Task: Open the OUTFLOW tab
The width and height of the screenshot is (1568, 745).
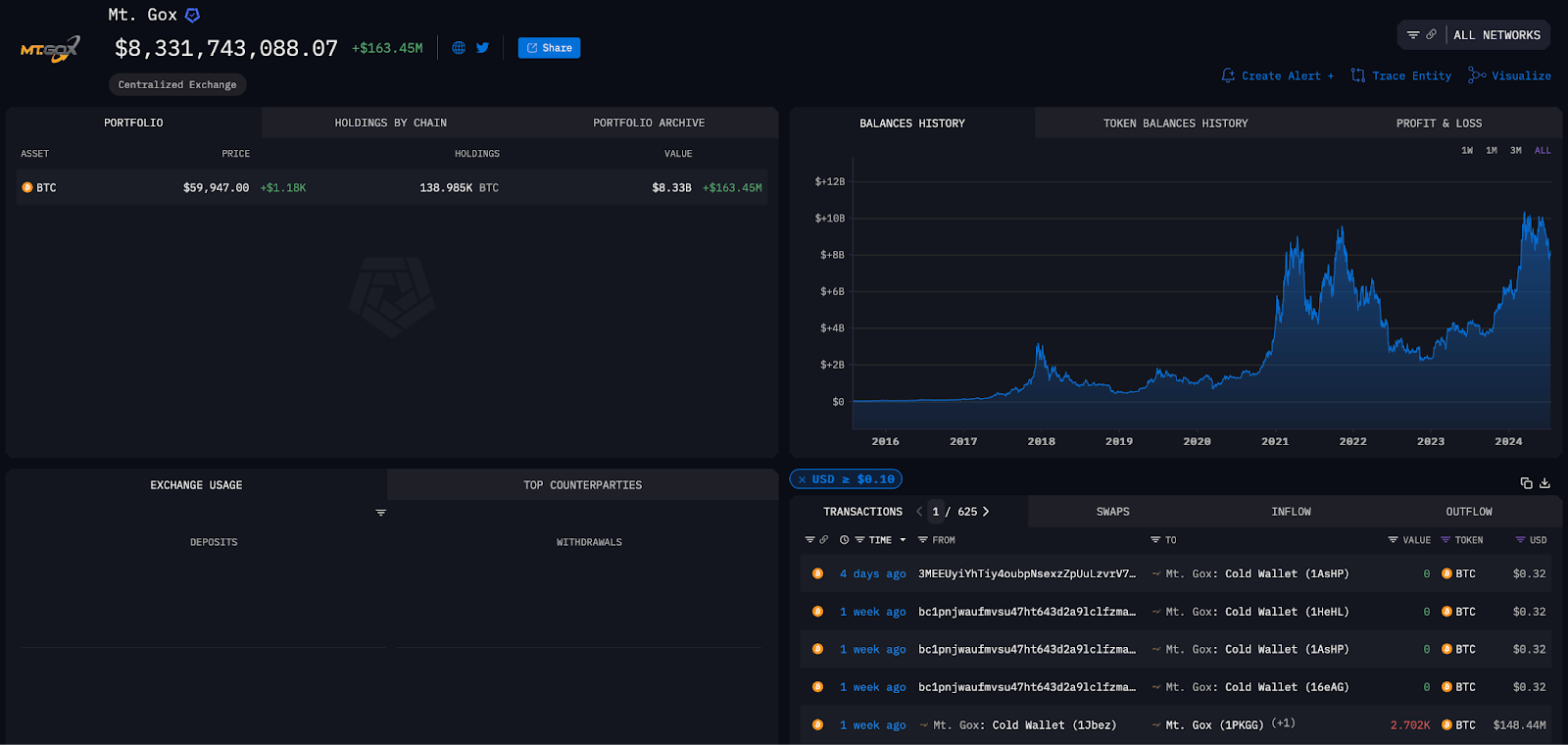Action: 1469,512
